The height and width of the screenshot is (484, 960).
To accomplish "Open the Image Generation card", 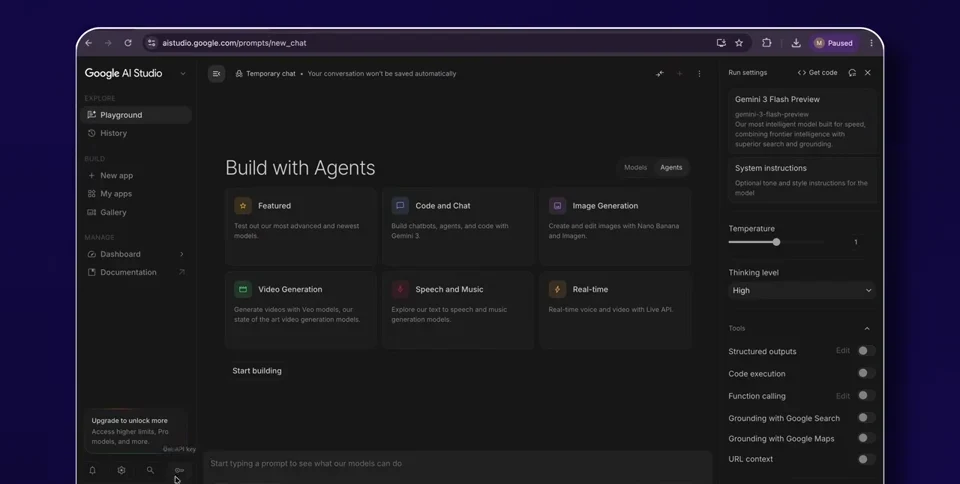I will (x=615, y=226).
